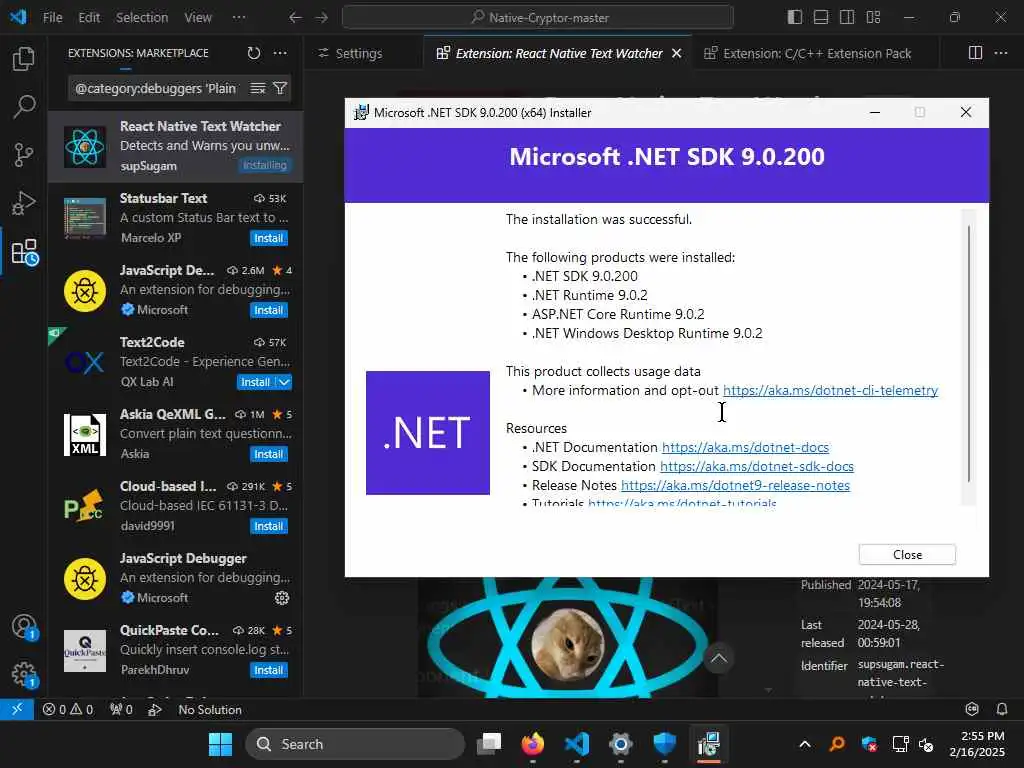Open Customize Layout icon
This screenshot has height=768, width=1024.
873,18
